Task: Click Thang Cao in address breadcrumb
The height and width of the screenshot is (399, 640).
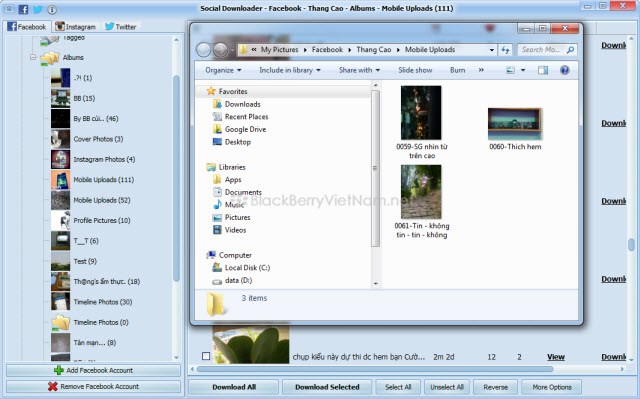Action: point(373,50)
